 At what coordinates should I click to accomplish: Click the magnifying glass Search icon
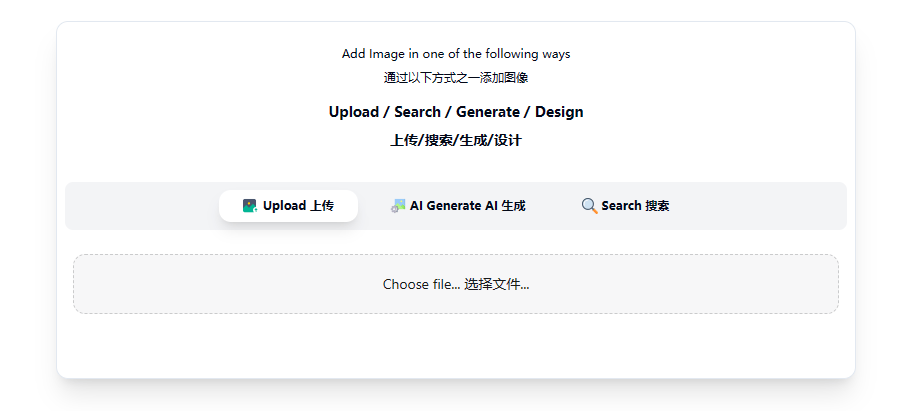pos(590,206)
